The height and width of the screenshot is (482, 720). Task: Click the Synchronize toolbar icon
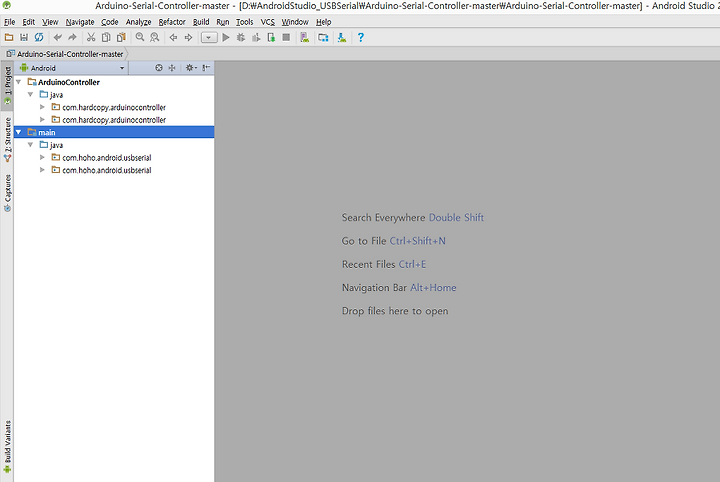[x=39, y=38]
